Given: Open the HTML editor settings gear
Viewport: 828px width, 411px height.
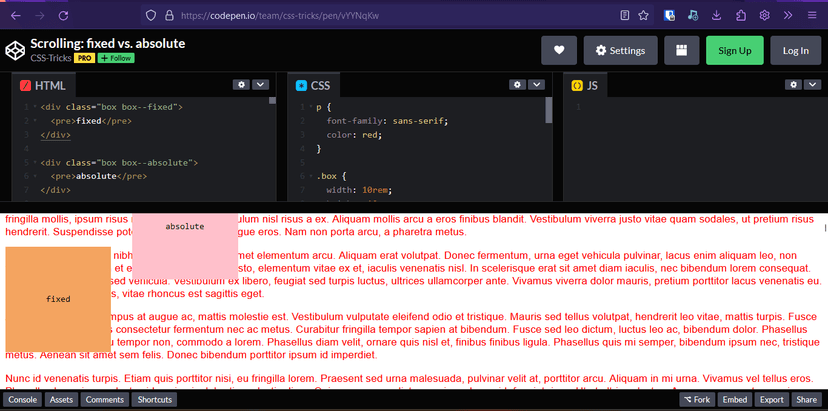Looking at the screenshot, I should click(x=240, y=85).
